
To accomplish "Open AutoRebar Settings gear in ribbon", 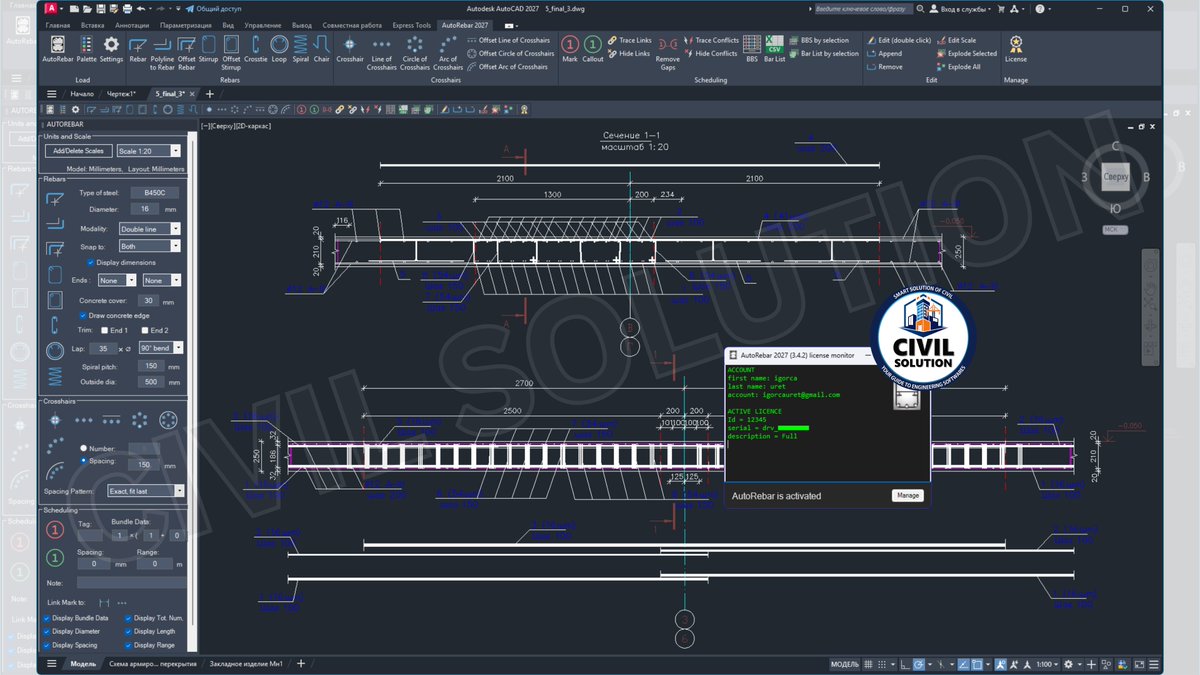I will pos(111,49).
